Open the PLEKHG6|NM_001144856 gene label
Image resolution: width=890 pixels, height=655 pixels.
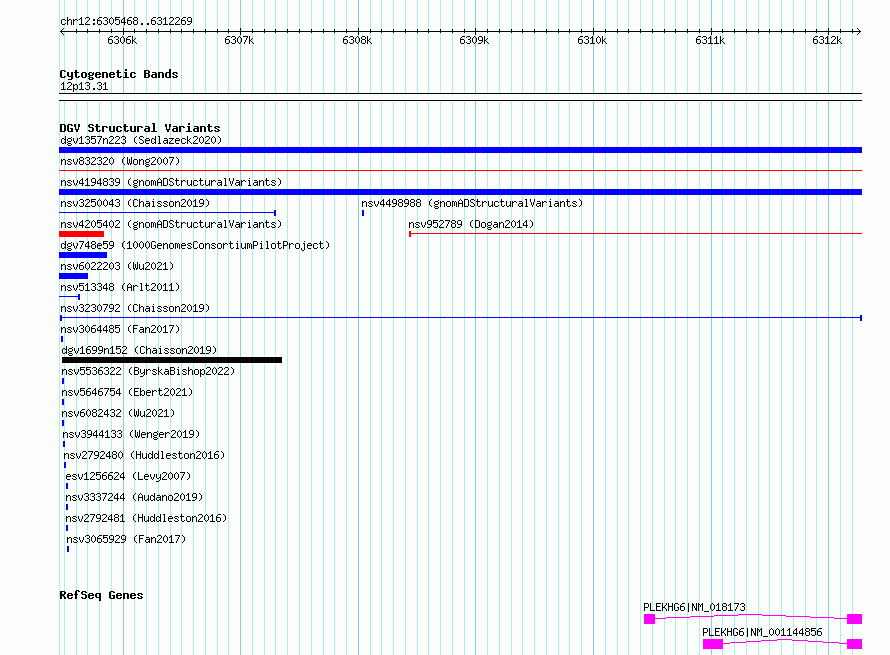pos(762,632)
